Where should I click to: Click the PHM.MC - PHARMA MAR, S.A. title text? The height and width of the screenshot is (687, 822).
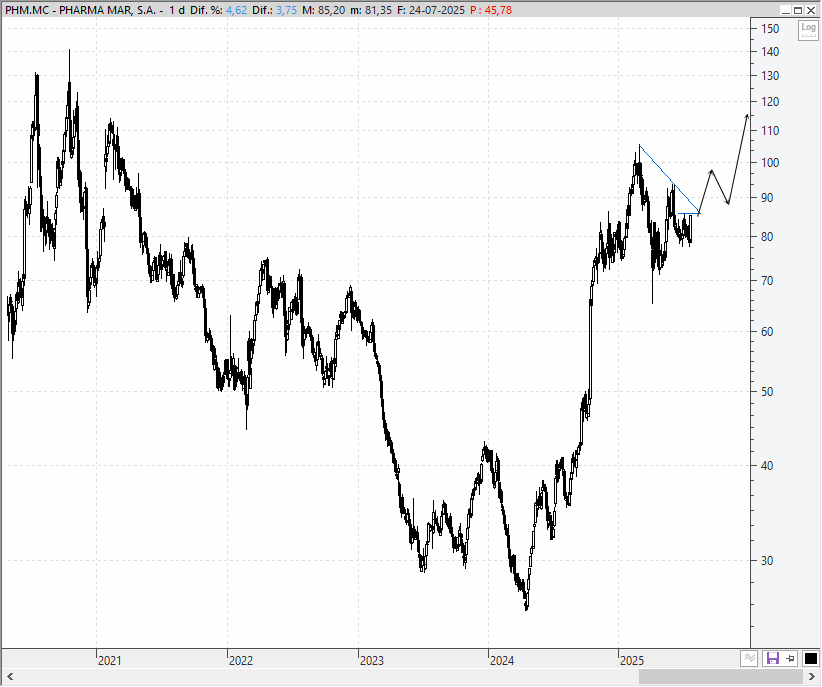[80, 10]
